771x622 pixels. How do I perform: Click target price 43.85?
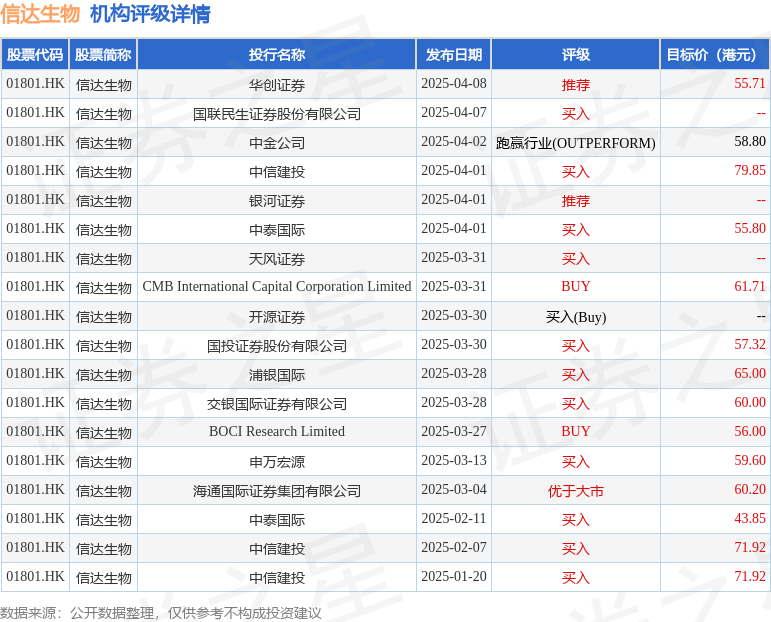tap(750, 519)
